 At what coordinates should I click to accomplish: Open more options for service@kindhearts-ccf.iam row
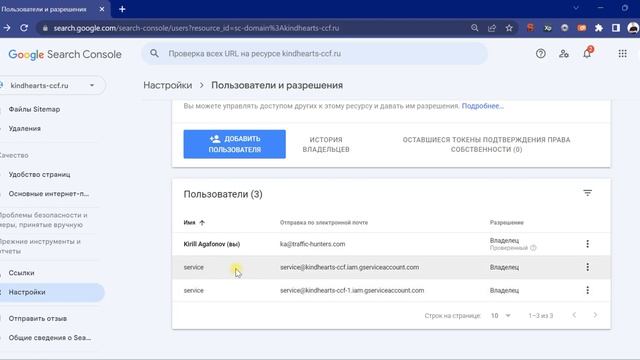(x=587, y=267)
